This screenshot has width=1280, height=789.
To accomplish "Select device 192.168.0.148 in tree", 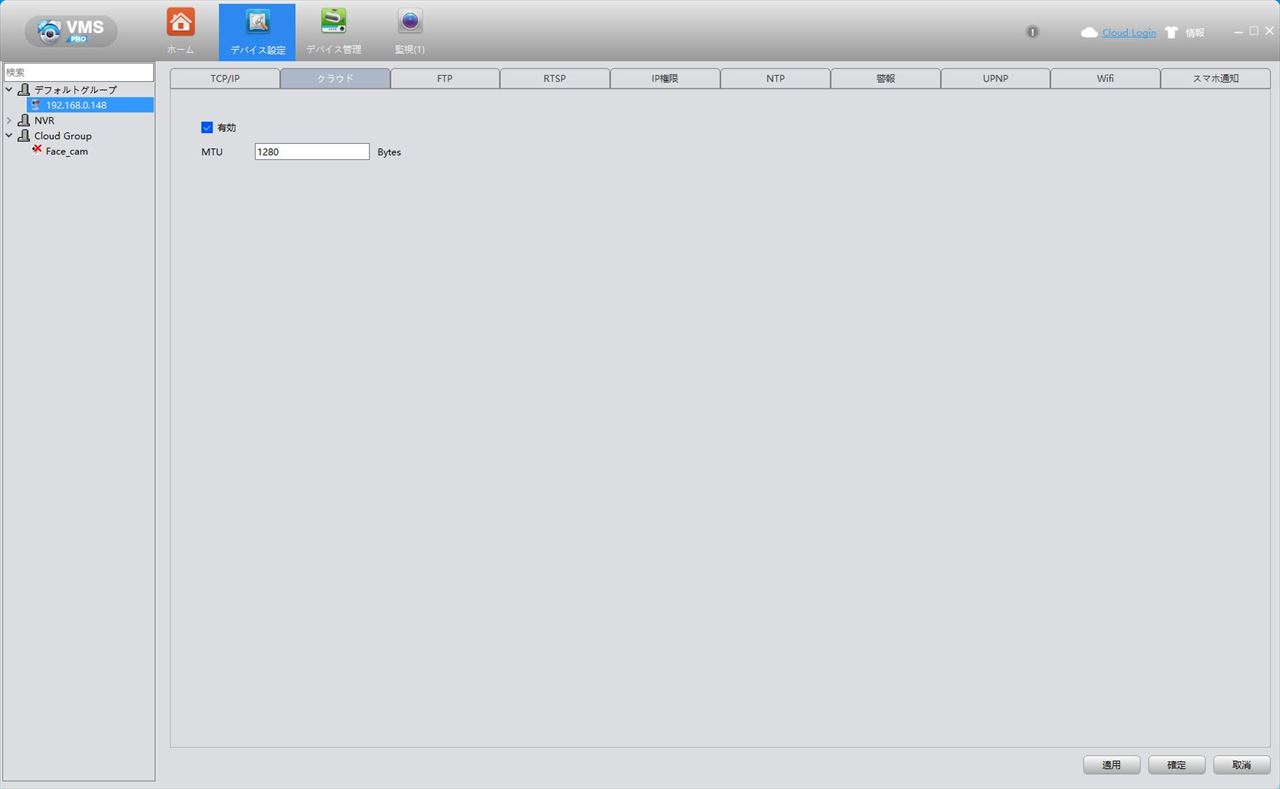I will coord(90,105).
